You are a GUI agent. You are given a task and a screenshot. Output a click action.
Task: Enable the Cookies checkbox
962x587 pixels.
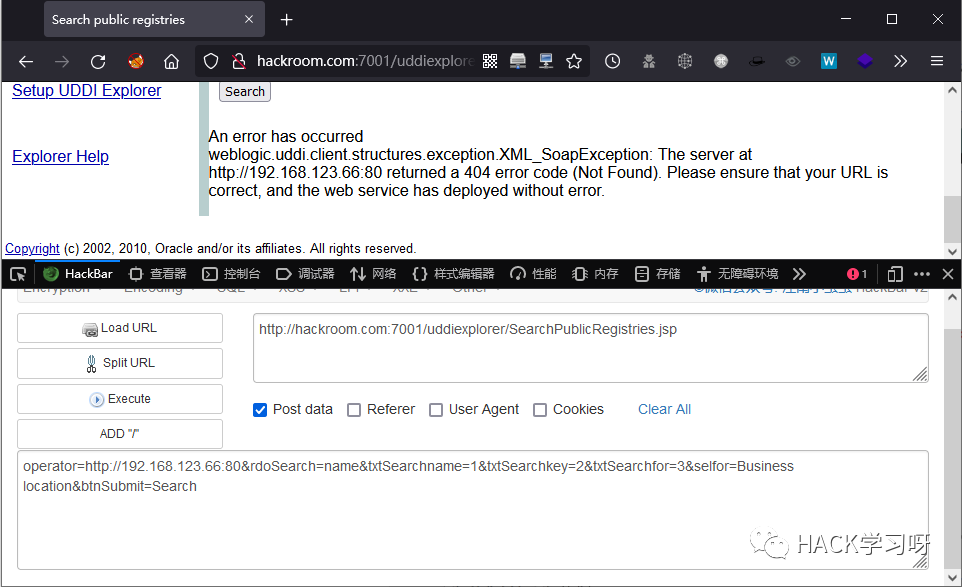(x=540, y=410)
